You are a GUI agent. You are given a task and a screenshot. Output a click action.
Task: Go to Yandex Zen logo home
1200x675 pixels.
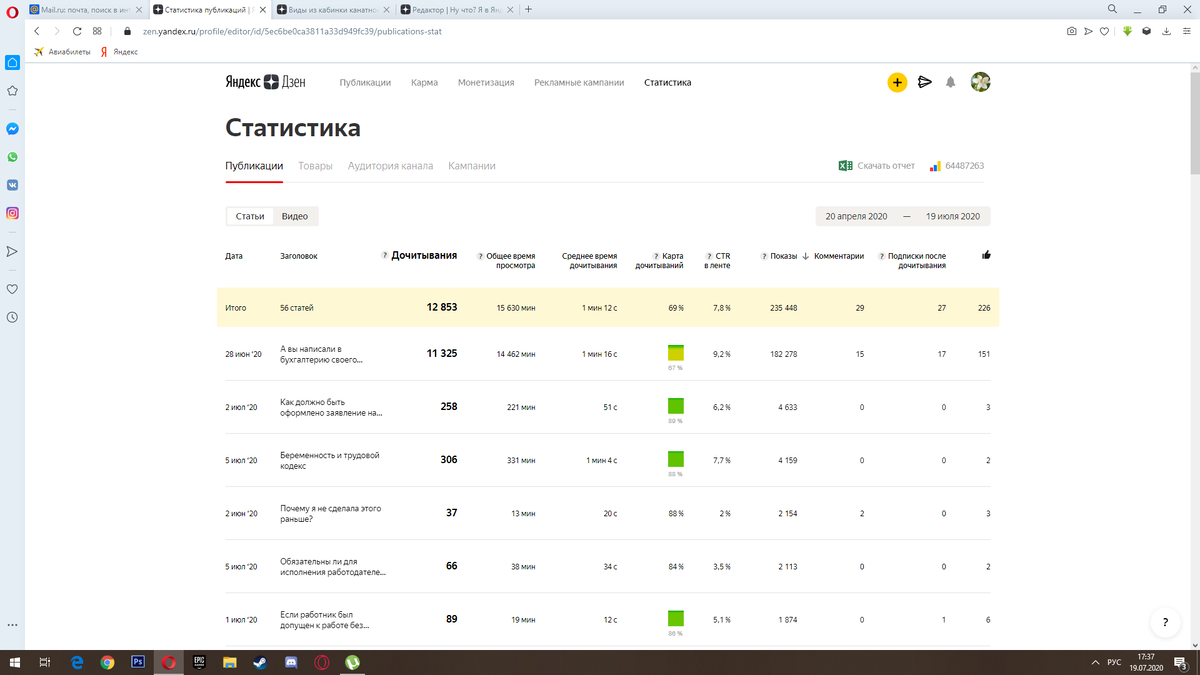pyautogui.click(x=265, y=82)
